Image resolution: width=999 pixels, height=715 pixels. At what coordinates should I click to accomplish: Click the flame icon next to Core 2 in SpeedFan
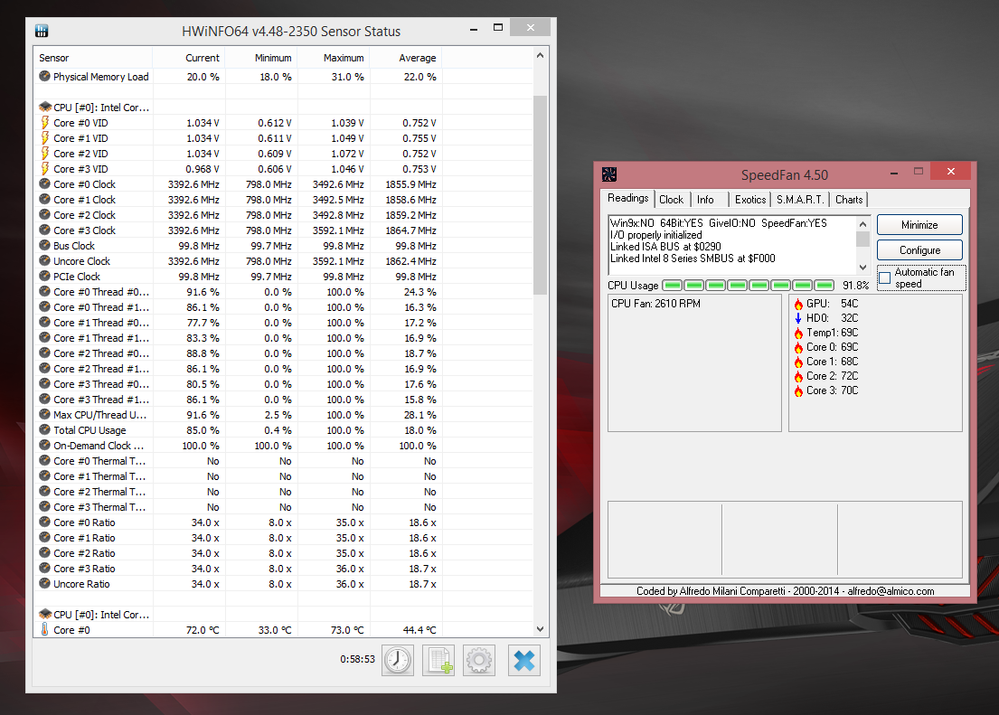click(x=798, y=376)
